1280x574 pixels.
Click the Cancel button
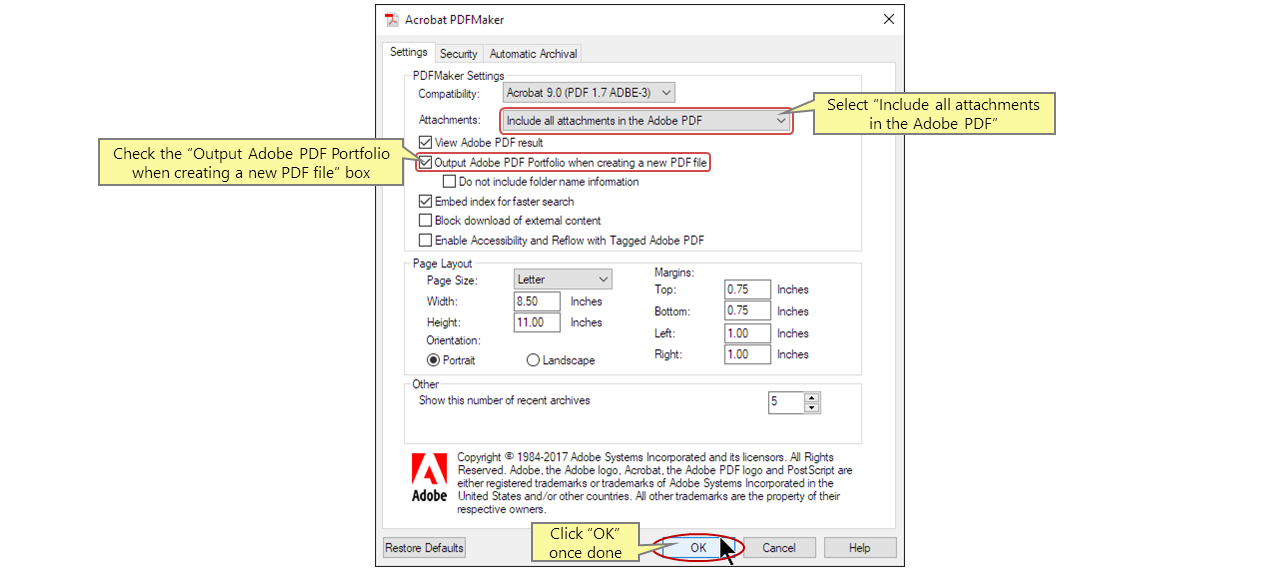coord(779,548)
